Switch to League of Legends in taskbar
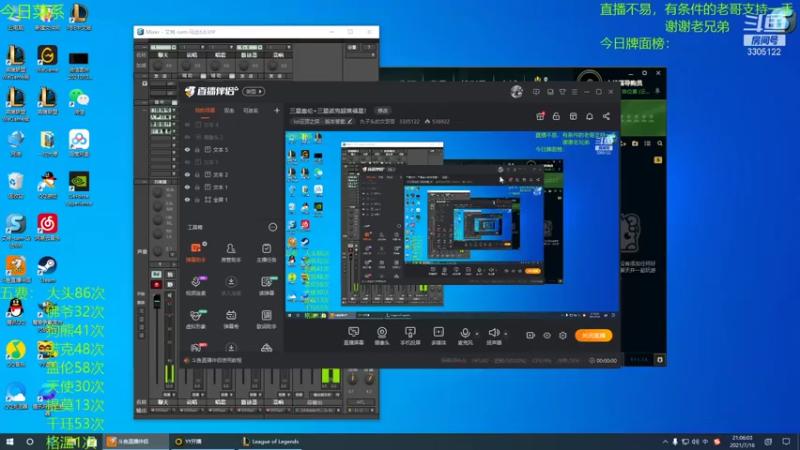The width and height of the screenshot is (800, 450). 271,442
